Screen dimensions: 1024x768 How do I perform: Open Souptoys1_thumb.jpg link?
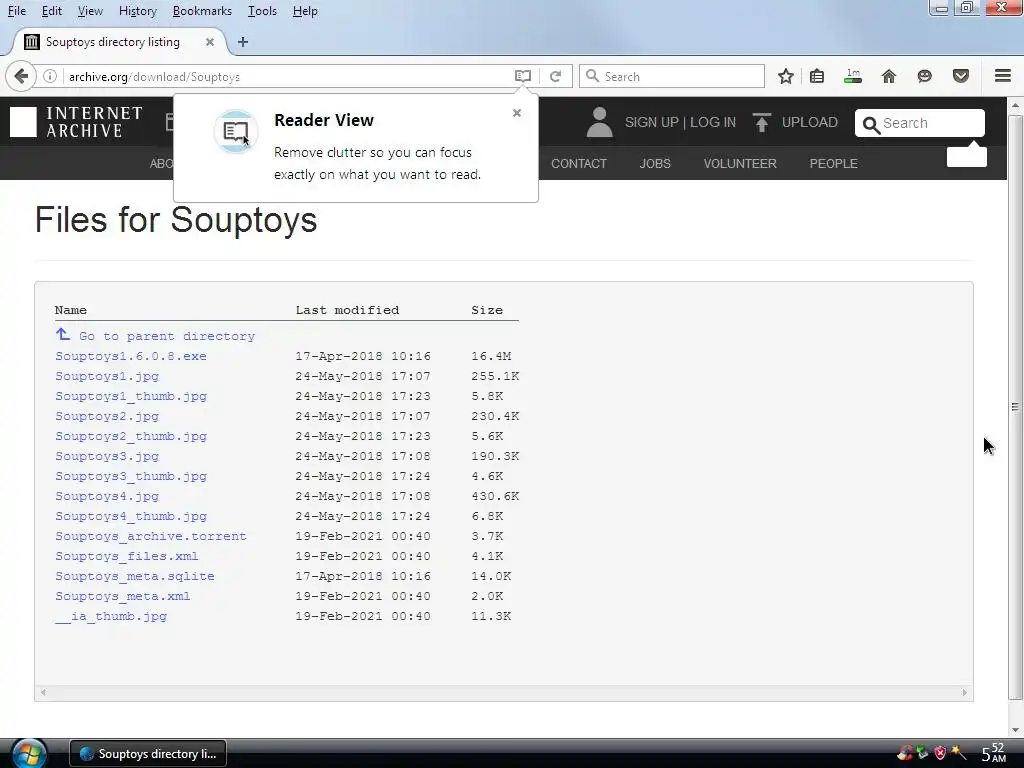coord(131,396)
